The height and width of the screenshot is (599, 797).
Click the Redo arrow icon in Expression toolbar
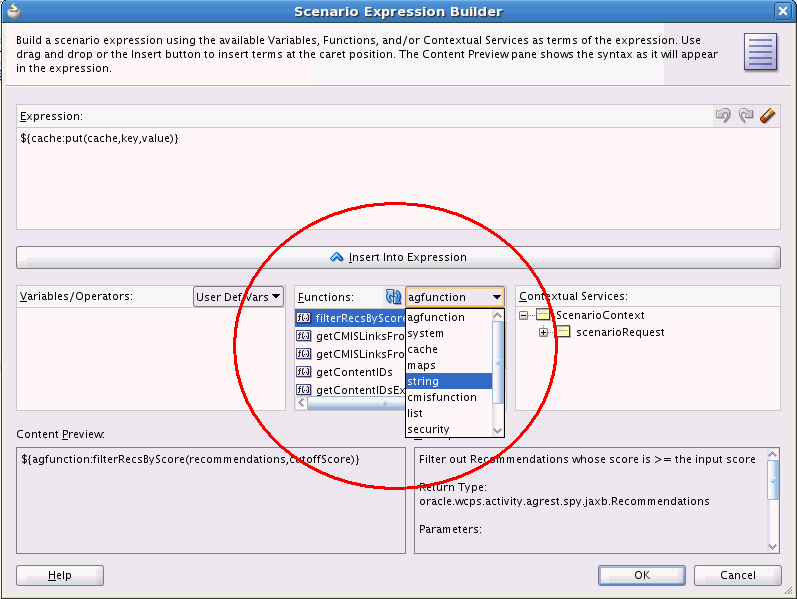746,115
